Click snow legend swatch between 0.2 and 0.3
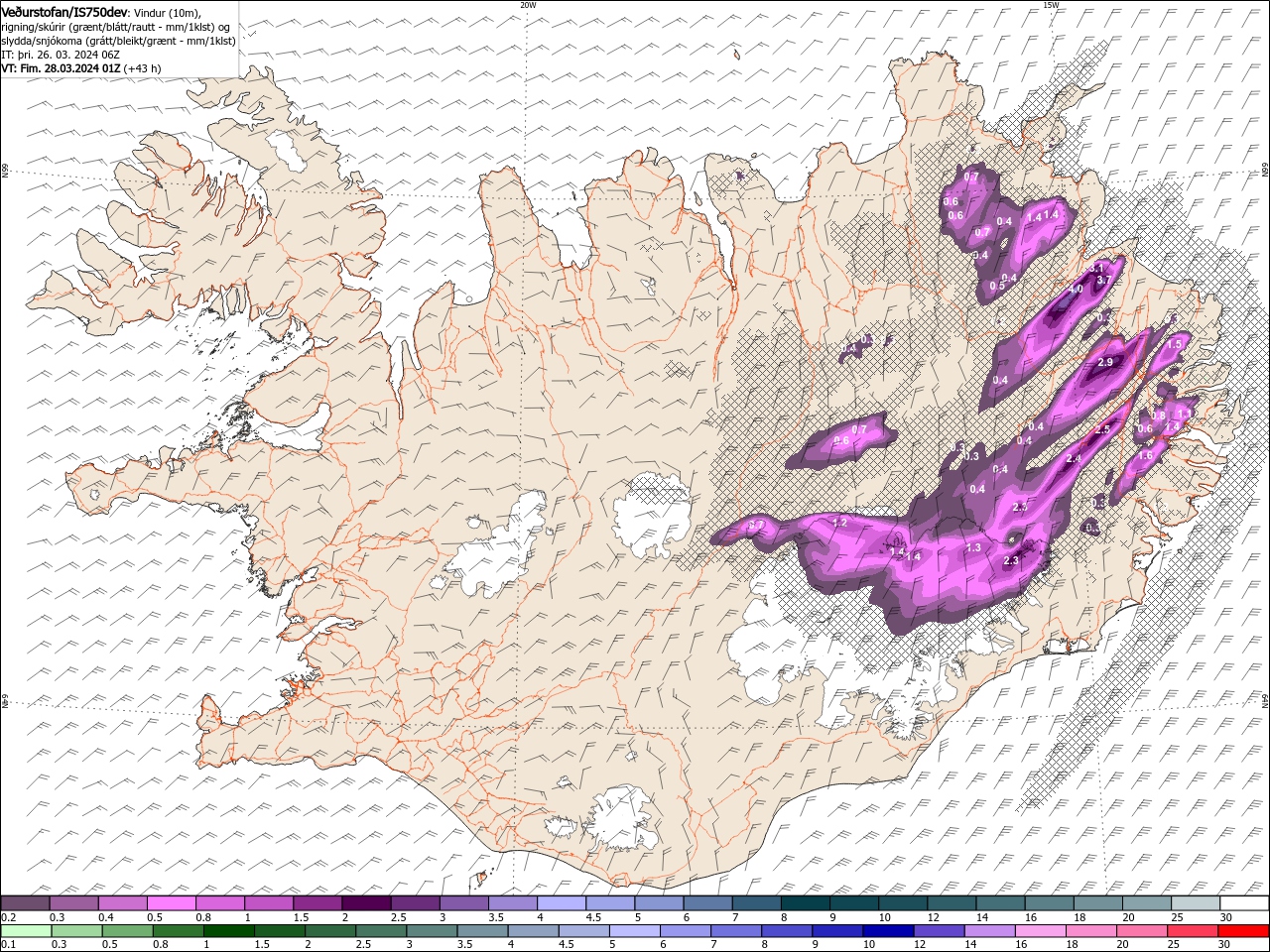Screen dimensions: 1270x952 click(x=25, y=903)
